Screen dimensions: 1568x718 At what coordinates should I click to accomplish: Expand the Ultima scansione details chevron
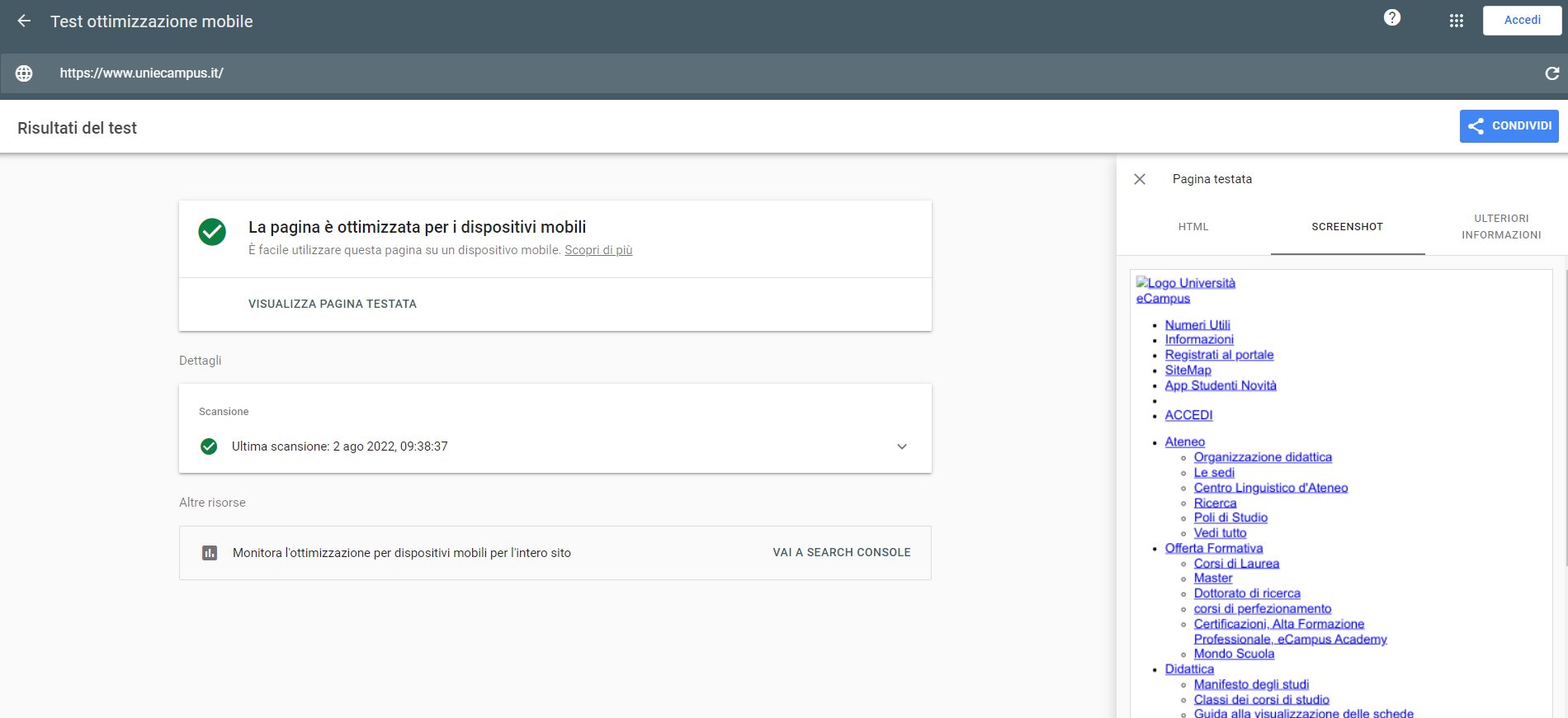[x=901, y=446]
